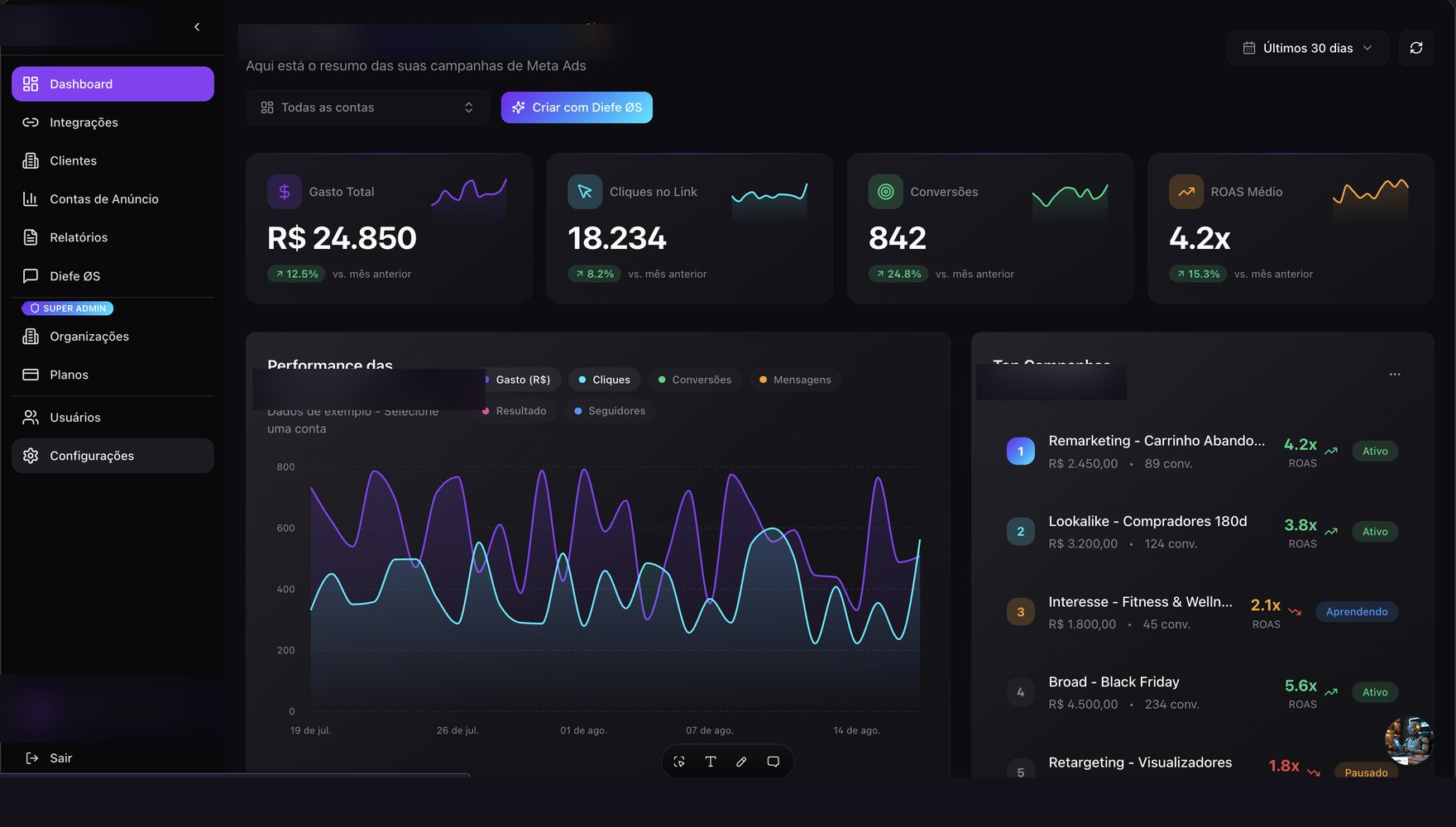Expand the Todas as contas selector

tap(367, 108)
